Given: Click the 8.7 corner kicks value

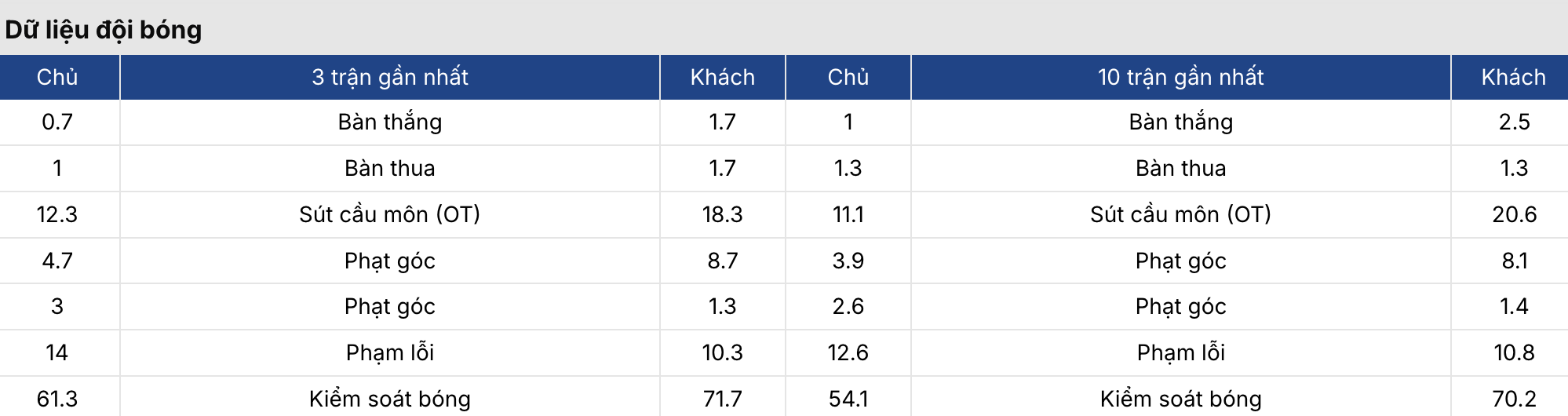Looking at the screenshot, I should [x=722, y=261].
